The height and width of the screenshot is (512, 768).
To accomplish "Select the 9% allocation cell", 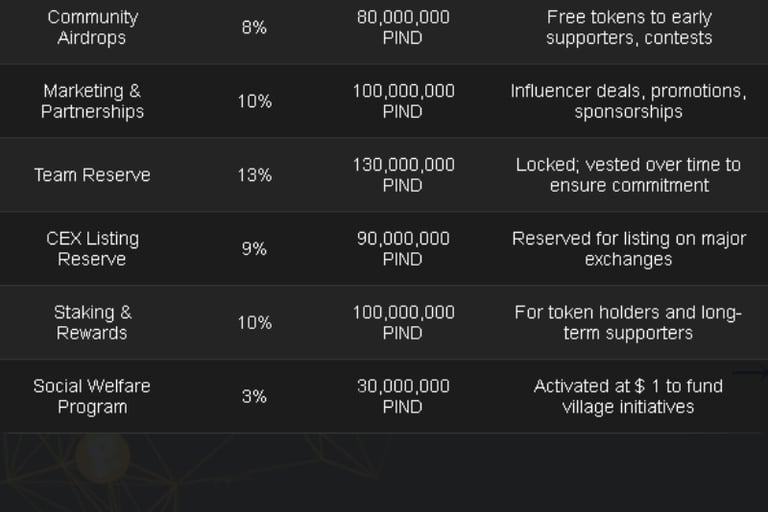I will [x=254, y=249].
